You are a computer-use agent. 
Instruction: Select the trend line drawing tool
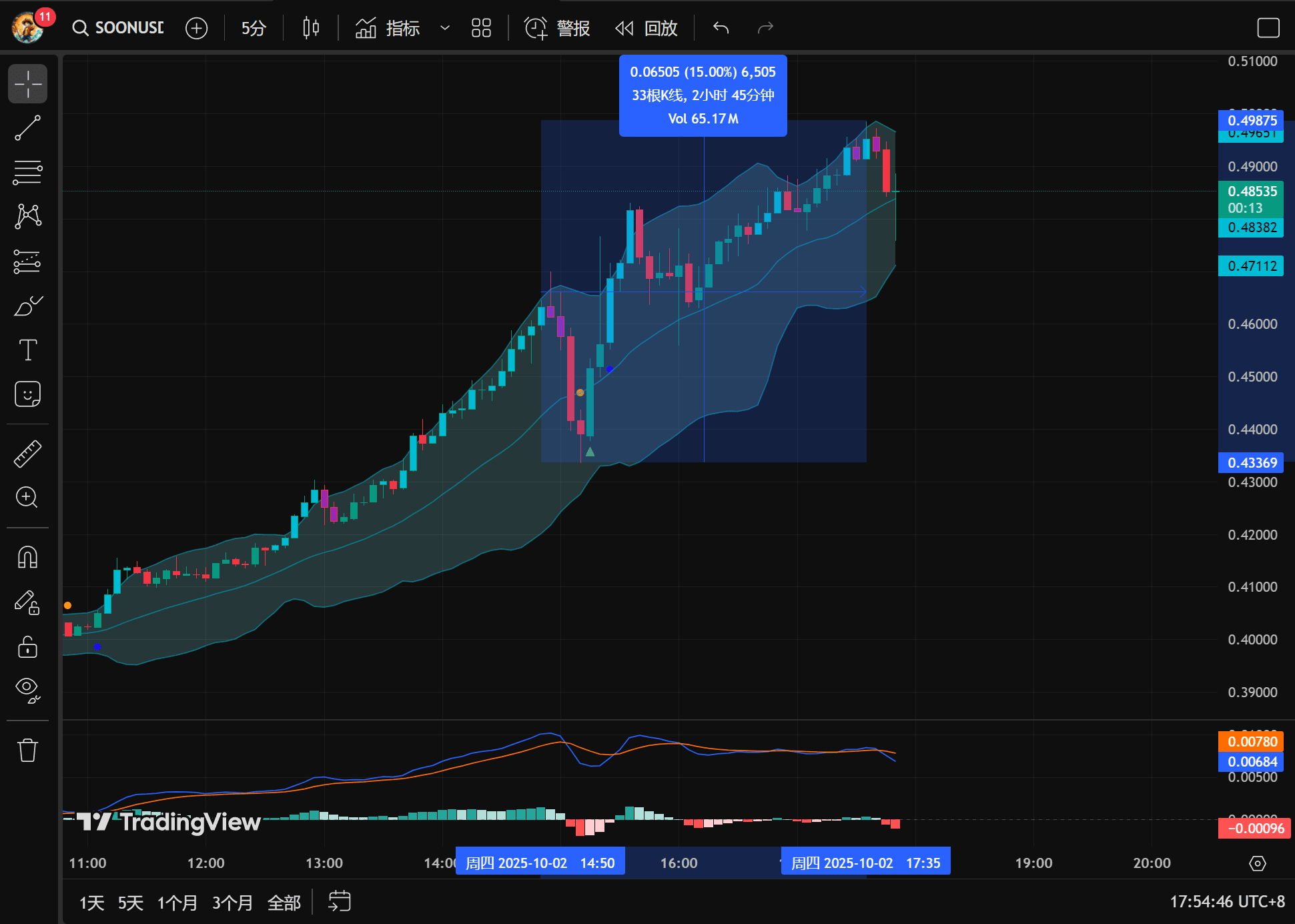point(27,127)
